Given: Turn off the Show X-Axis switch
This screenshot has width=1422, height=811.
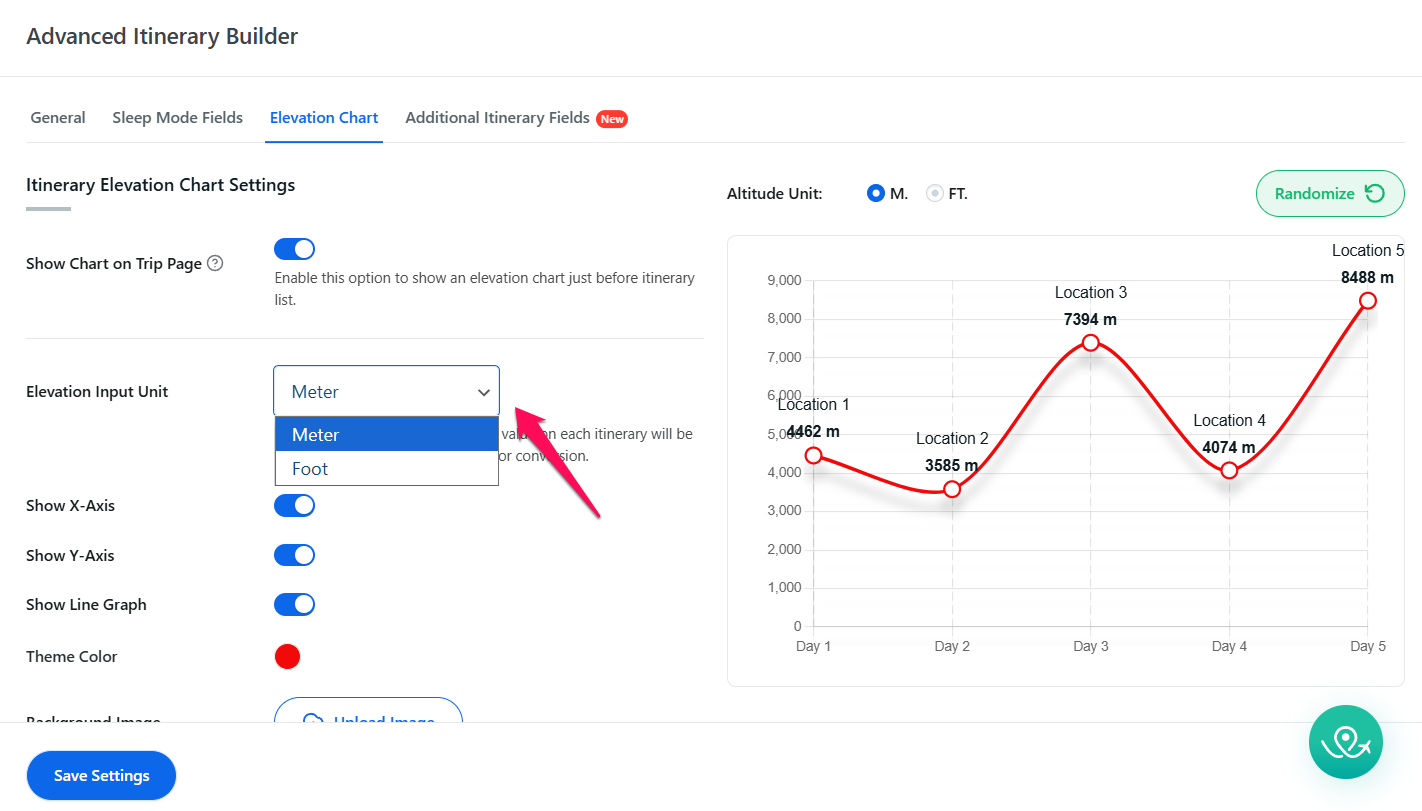Looking at the screenshot, I should coord(294,506).
